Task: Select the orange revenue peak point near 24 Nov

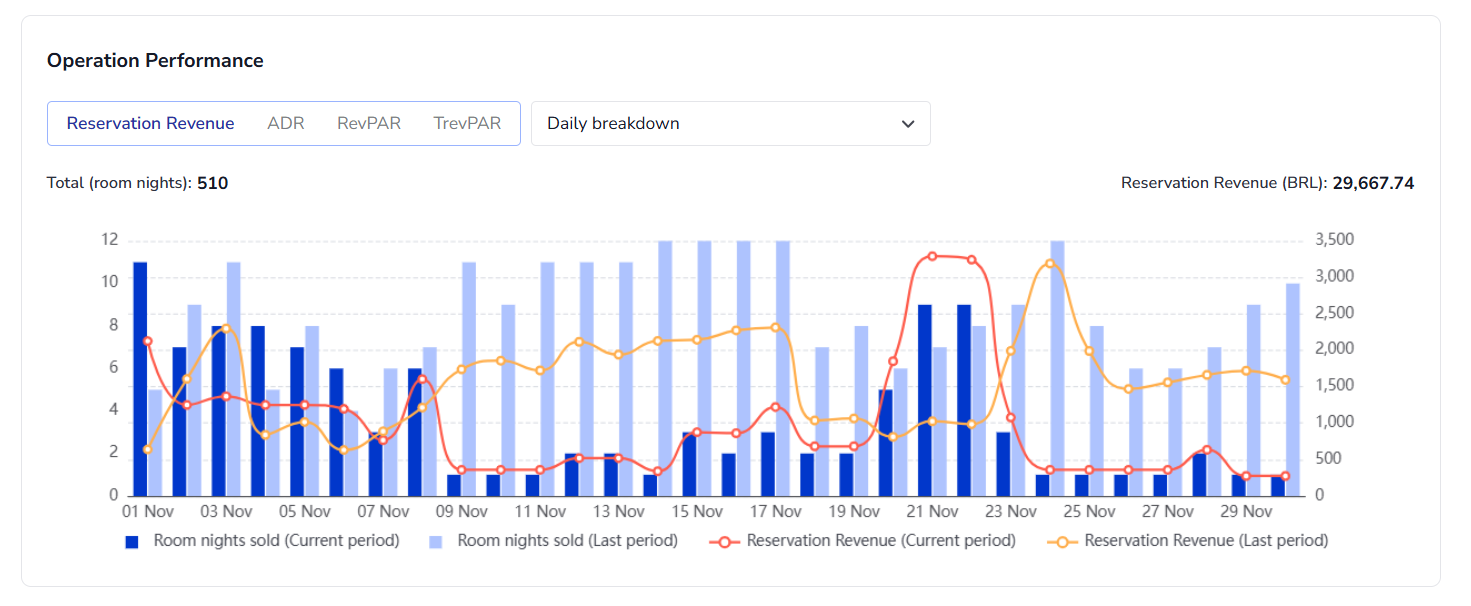Action: (x=1050, y=264)
